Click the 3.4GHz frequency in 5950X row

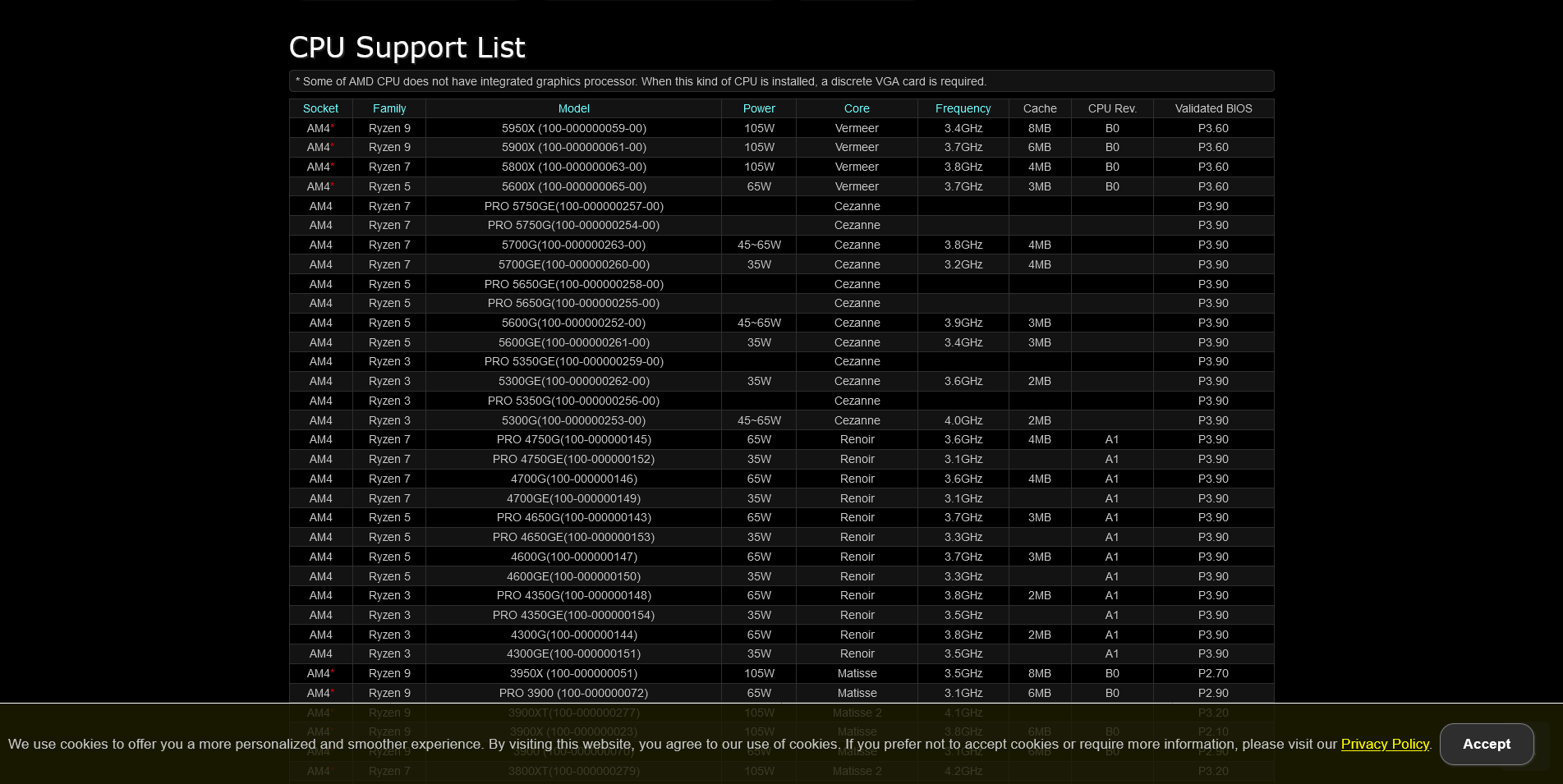coord(963,128)
